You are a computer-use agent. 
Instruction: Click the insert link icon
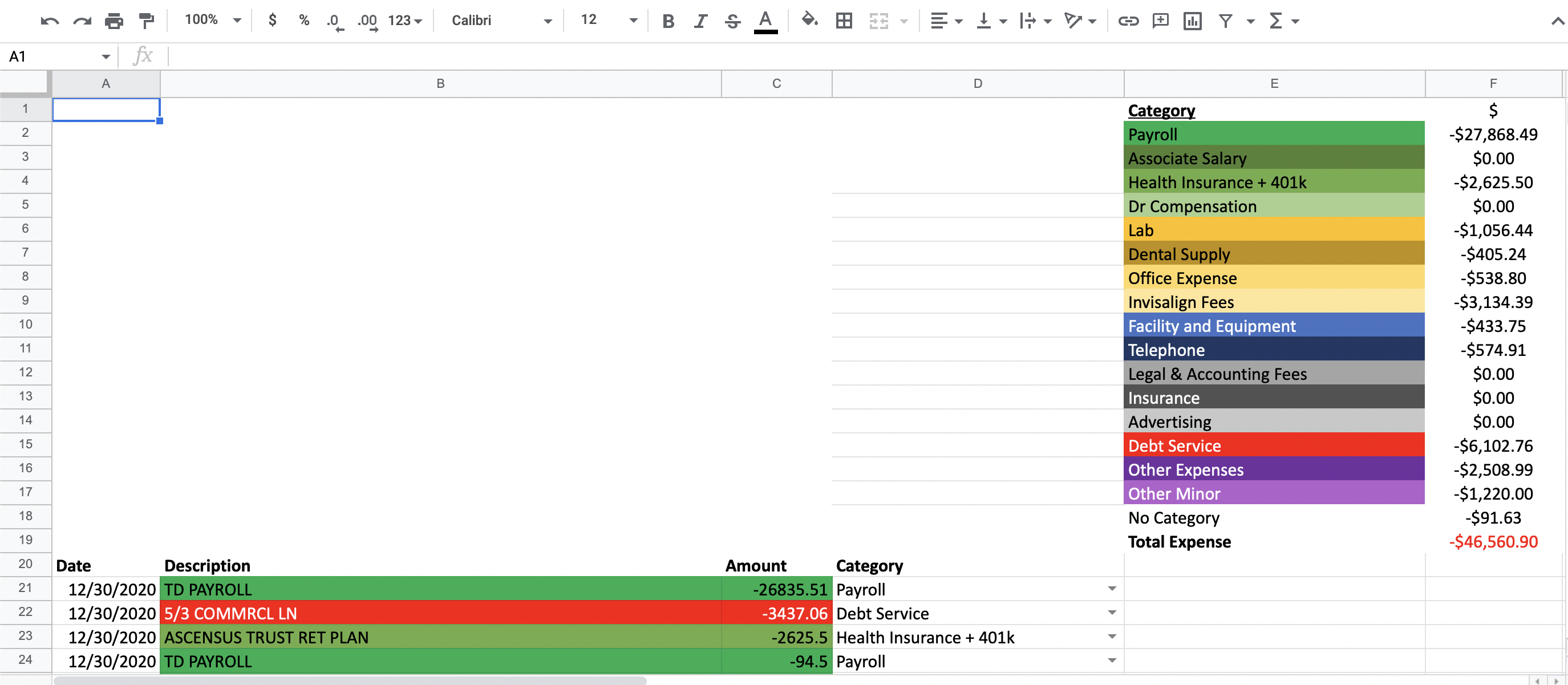pos(1128,21)
